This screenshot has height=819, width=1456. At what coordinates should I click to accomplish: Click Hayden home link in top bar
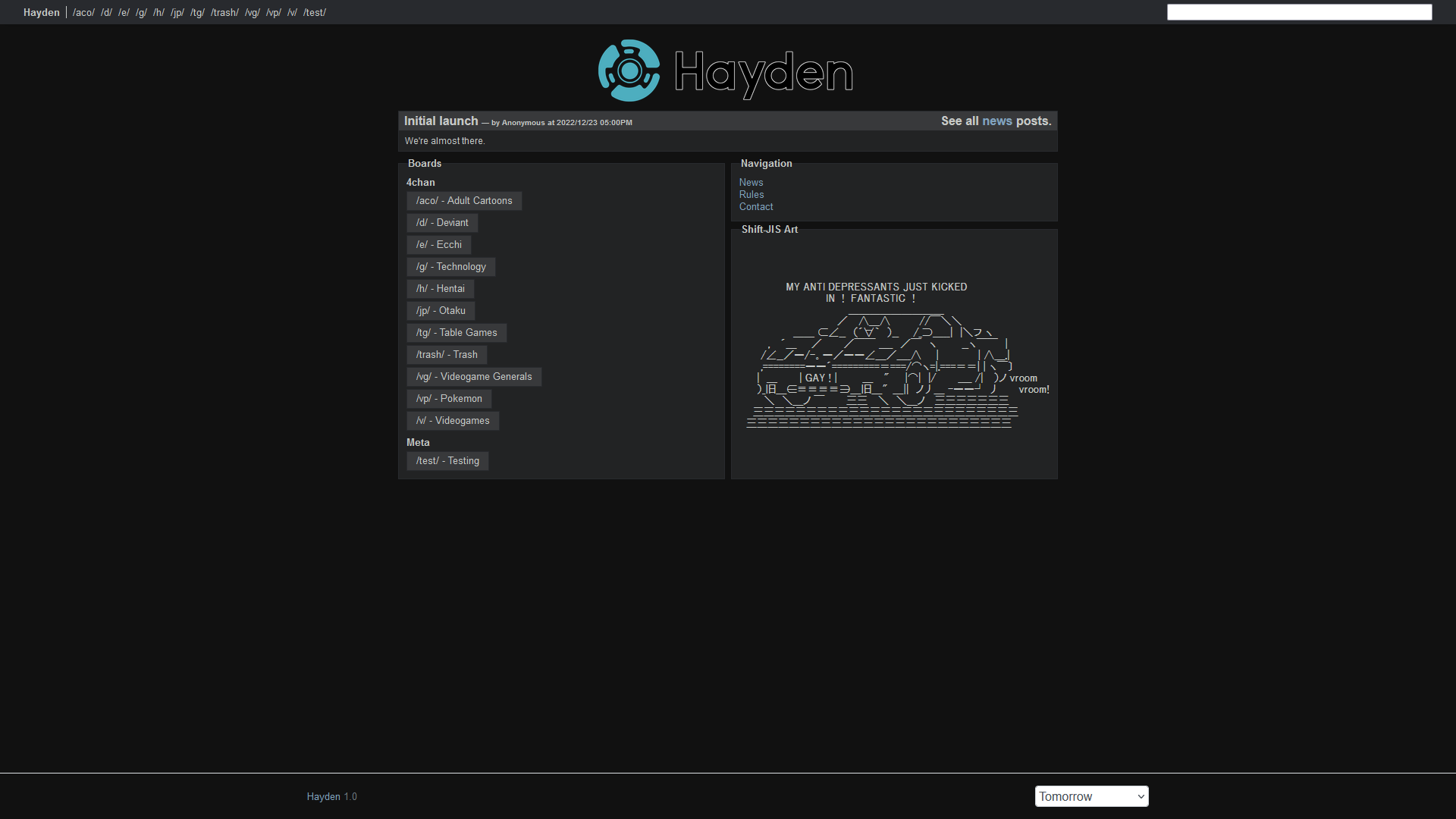[41, 12]
